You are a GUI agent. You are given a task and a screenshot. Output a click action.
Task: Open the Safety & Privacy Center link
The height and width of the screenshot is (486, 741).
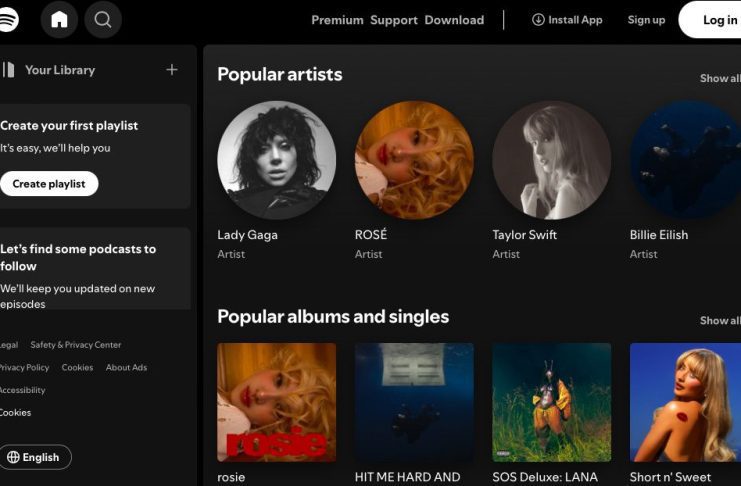(76, 345)
